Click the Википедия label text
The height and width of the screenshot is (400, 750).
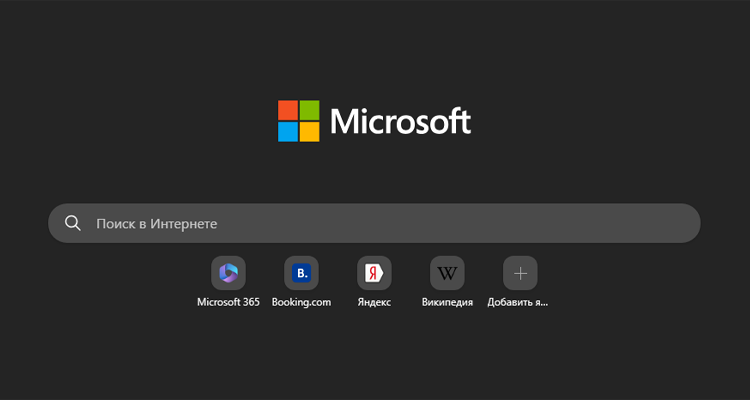[x=447, y=302]
